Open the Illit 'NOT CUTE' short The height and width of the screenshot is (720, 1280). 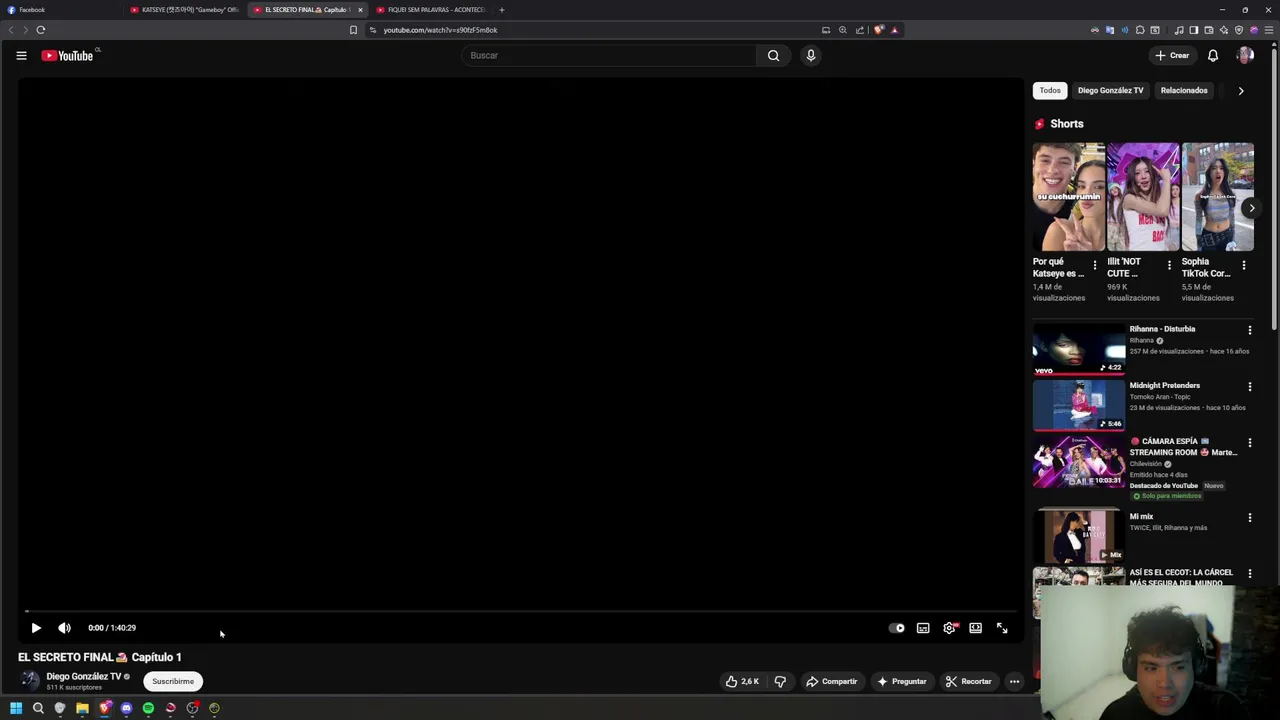[x=1143, y=197]
